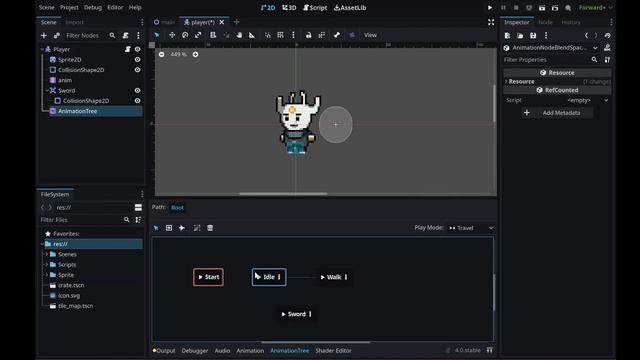Switch to the Node dock tab
Screen dimensions: 640x360
coord(545,22)
